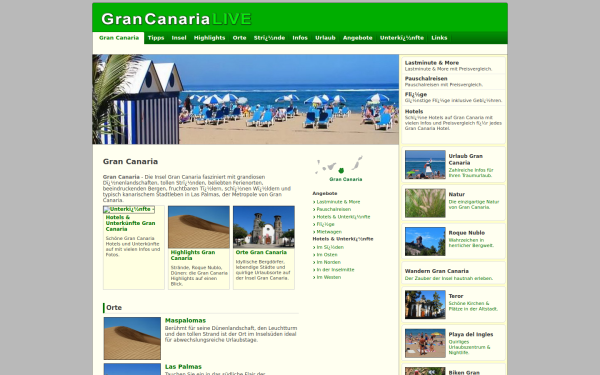This screenshot has height=375, width=600.
Task: Open Orte Gran Canaria card title
Action: coord(261,252)
